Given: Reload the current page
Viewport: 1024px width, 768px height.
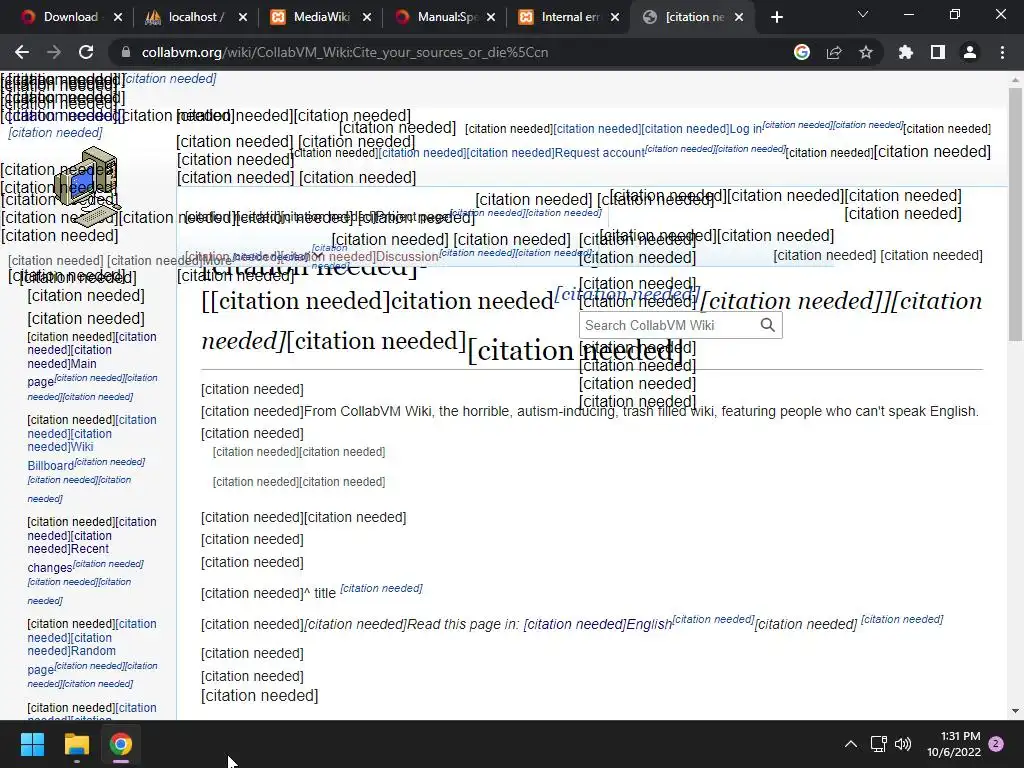Looking at the screenshot, I should pyautogui.click(x=86, y=52).
